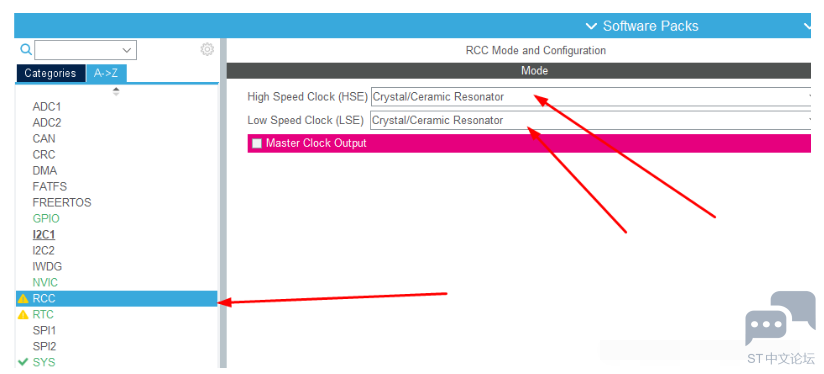824x374 pixels.
Task: Click the search magnifier icon
Action: [26, 50]
